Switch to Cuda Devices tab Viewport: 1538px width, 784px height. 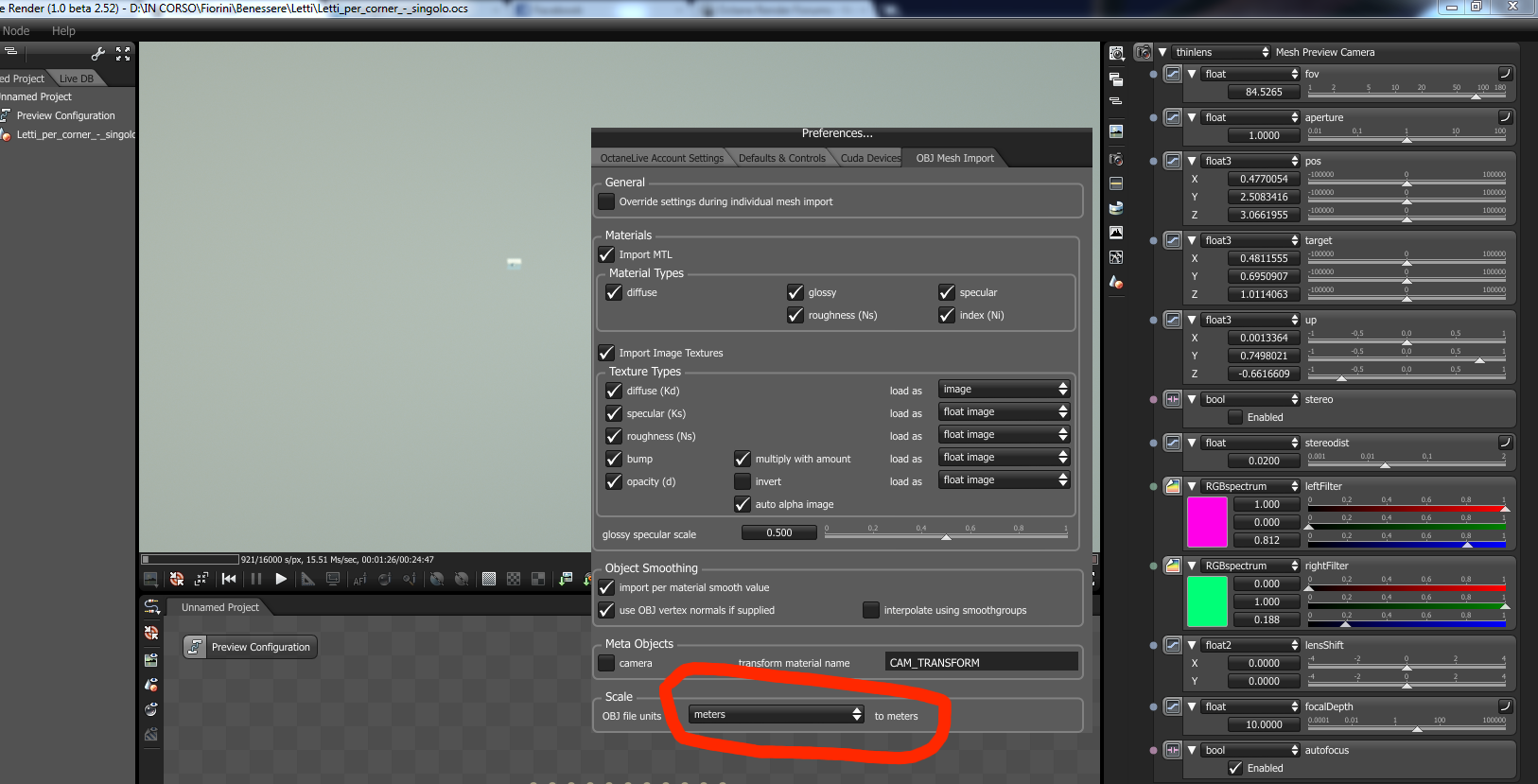coord(870,158)
